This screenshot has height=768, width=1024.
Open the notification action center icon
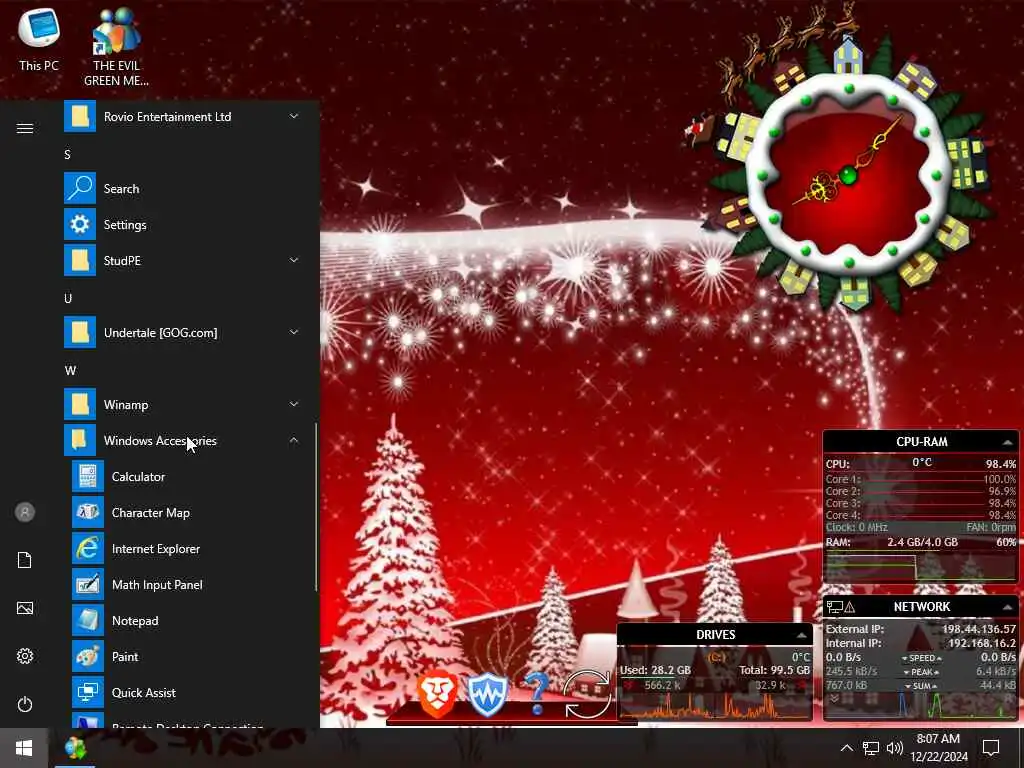(991, 748)
